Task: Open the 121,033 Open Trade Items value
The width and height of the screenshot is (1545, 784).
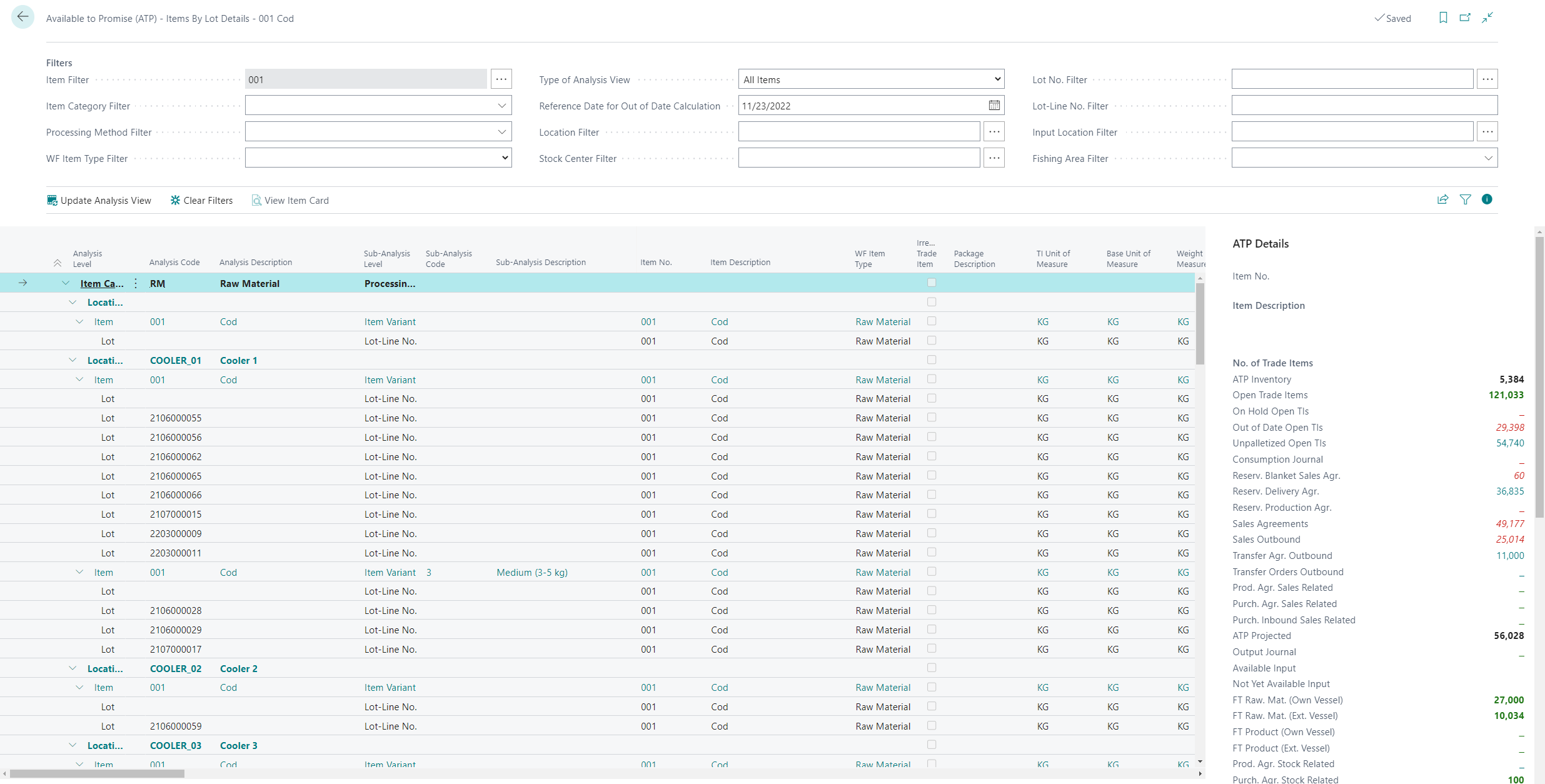Action: click(x=1506, y=395)
